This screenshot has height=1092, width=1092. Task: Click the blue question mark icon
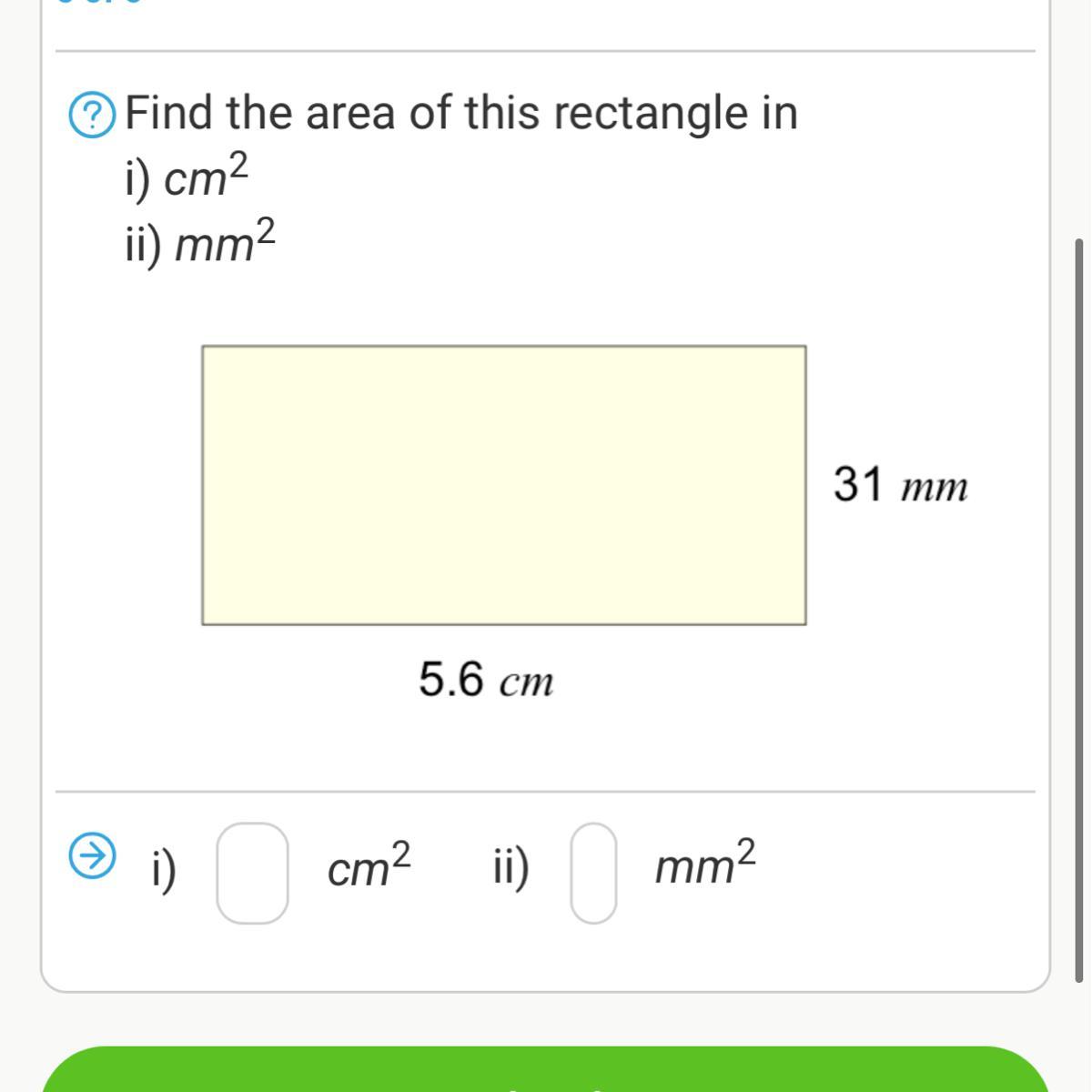tap(92, 116)
